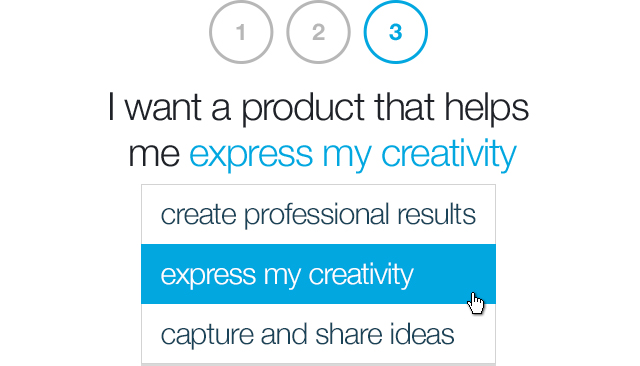Set answer to 'create professional results'
Viewport: 640px width, 366px height.
point(318,214)
